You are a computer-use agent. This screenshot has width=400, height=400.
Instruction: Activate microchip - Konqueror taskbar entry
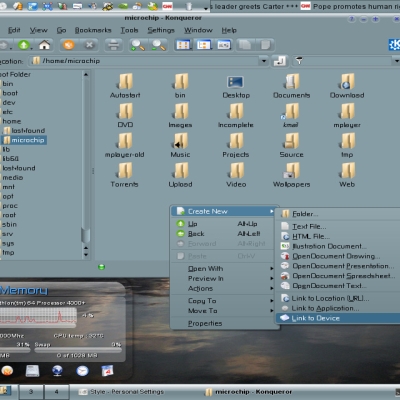(x=248, y=392)
